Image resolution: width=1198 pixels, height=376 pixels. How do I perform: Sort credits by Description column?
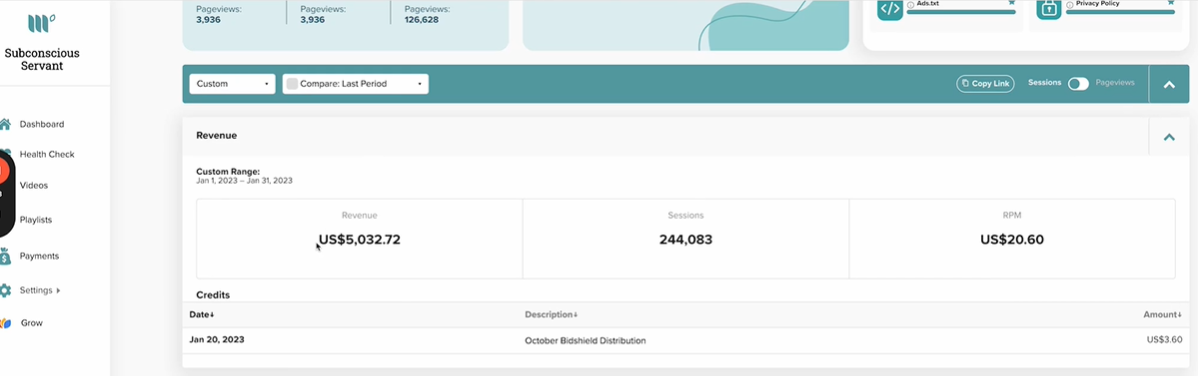(551, 314)
